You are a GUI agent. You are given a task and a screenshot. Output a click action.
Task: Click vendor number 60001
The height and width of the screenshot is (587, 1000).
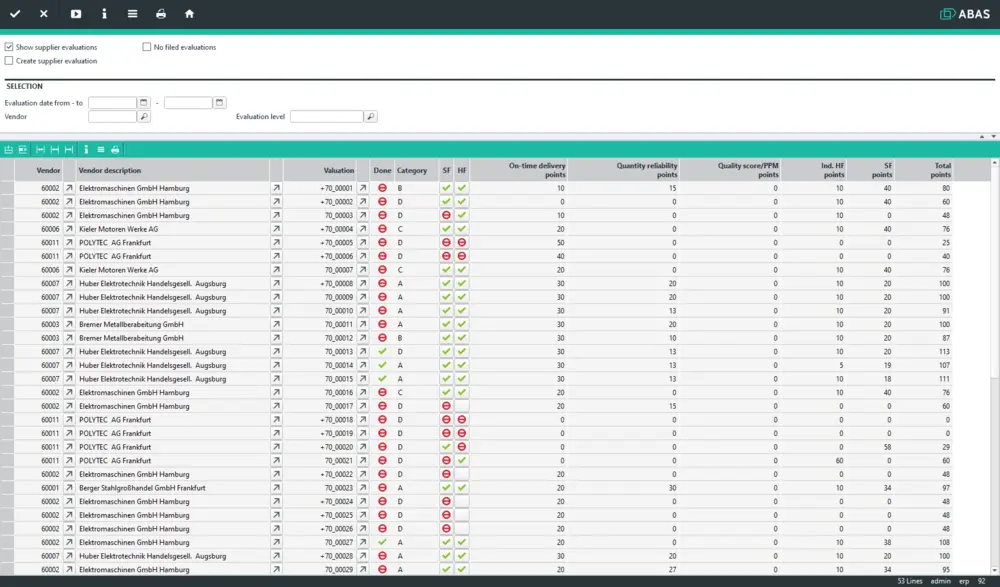click(x=50, y=488)
